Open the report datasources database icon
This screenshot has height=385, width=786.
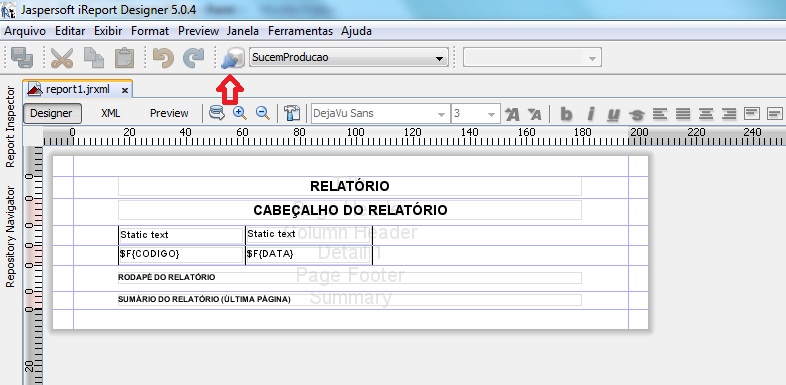click(x=233, y=58)
